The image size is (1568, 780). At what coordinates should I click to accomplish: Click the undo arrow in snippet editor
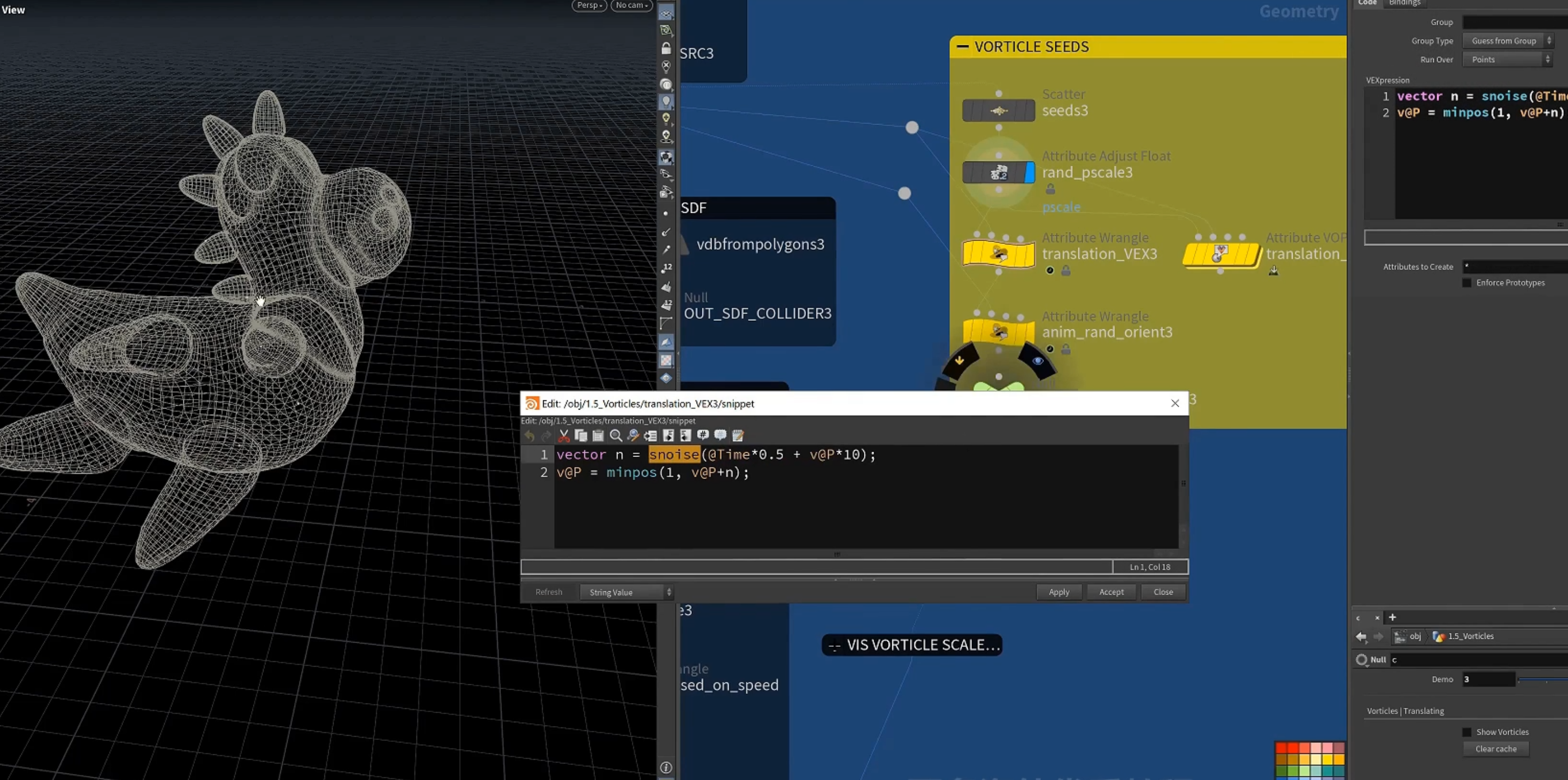point(530,435)
